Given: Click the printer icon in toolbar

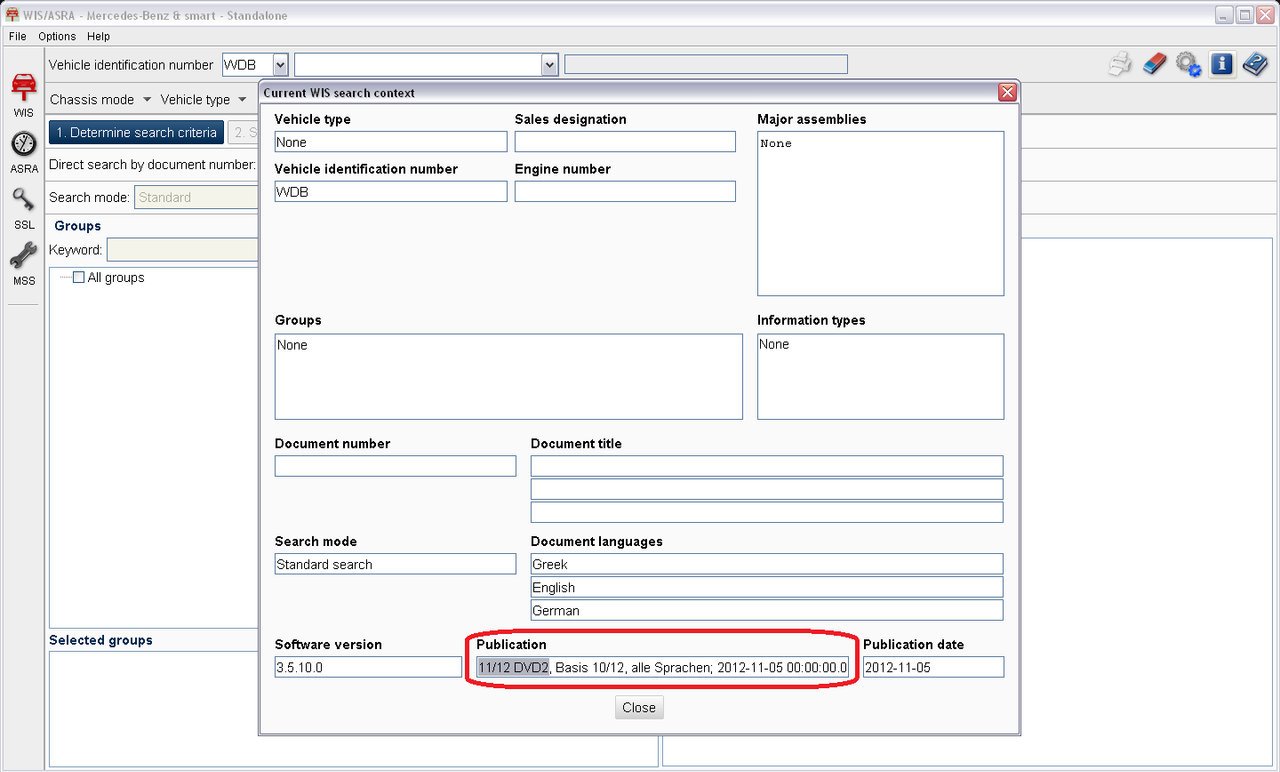Looking at the screenshot, I should (1120, 65).
